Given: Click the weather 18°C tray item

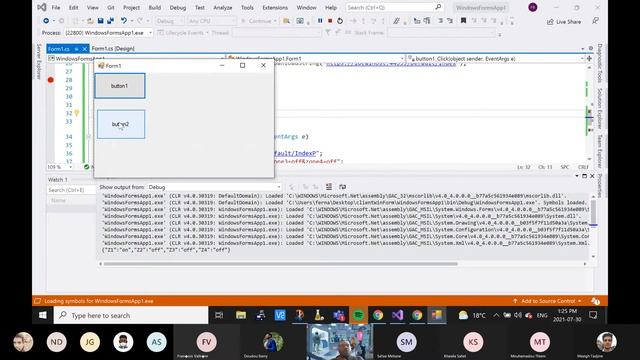Looking at the screenshot, I should point(472,315).
